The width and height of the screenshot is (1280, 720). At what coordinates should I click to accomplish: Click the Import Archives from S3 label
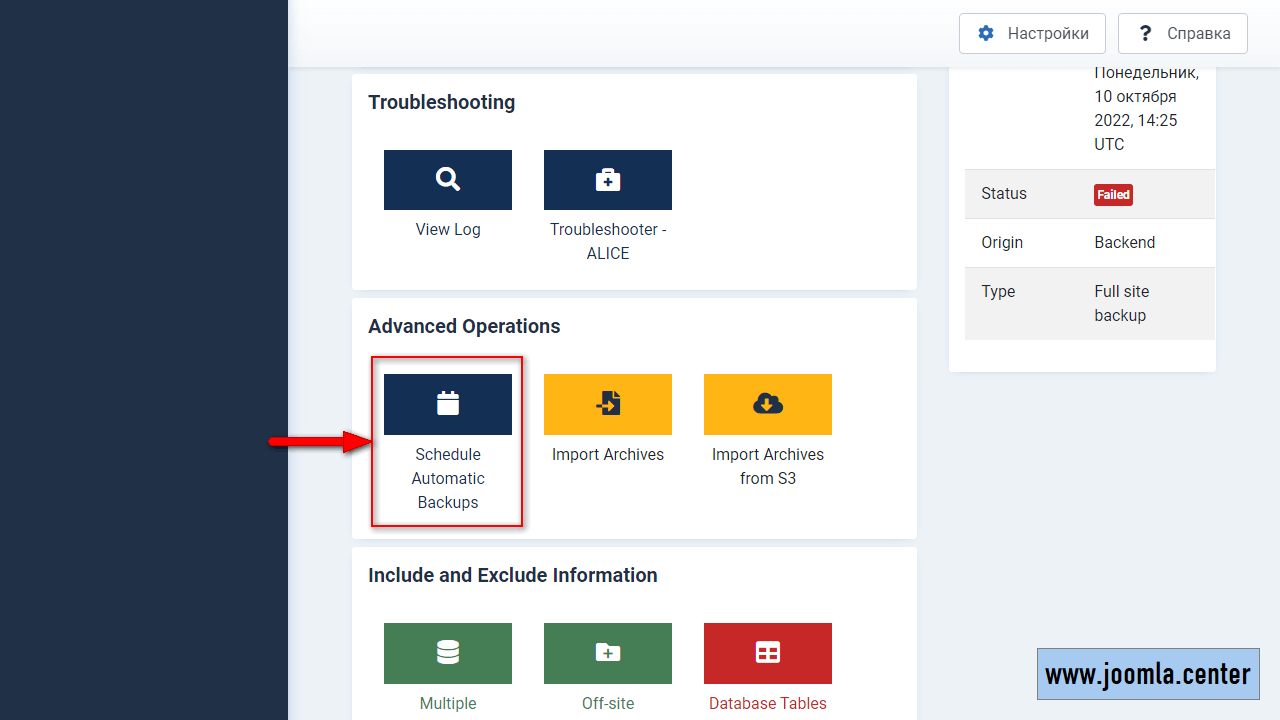pos(768,466)
